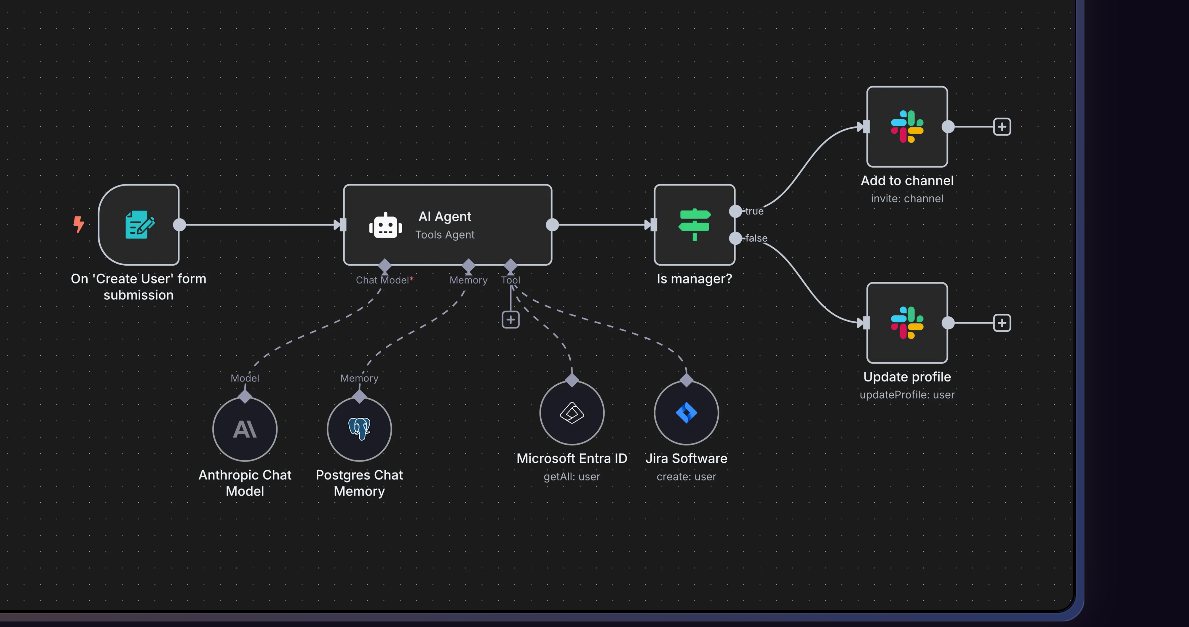Click the form trigger output connector dot
The height and width of the screenshot is (627, 1189).
[x=179, y=224]
